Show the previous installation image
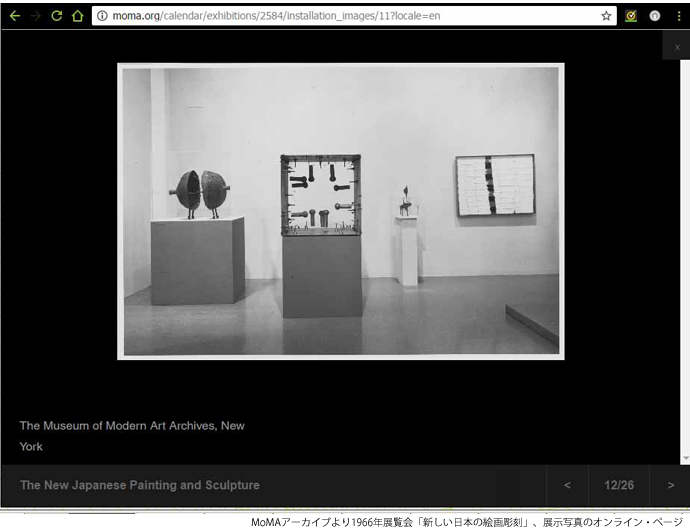This screenshot has height=531, width=690. (567, 485)
